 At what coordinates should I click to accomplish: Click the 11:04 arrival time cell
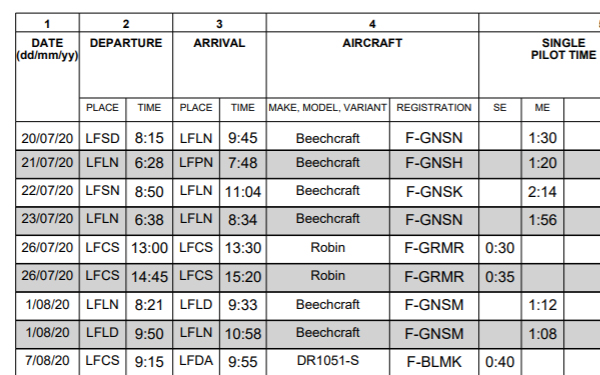243,193
